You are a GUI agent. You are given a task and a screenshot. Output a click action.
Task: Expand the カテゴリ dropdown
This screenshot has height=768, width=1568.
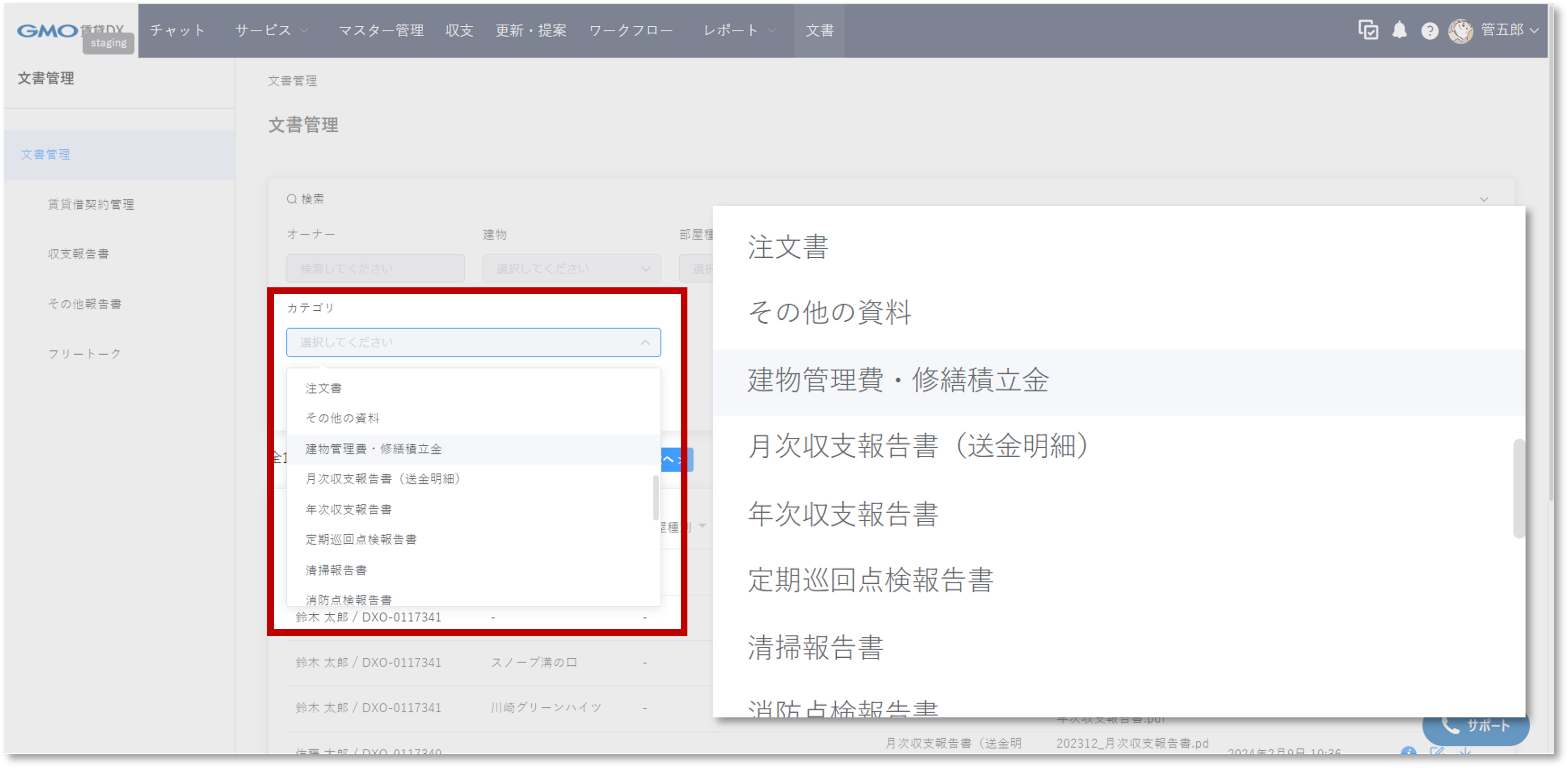click(473, 342)
